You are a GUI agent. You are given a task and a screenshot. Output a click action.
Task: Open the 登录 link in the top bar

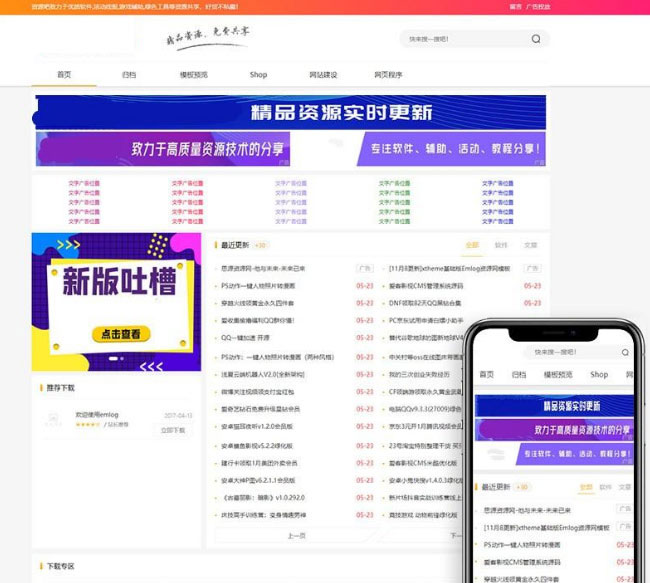point(516,5)
